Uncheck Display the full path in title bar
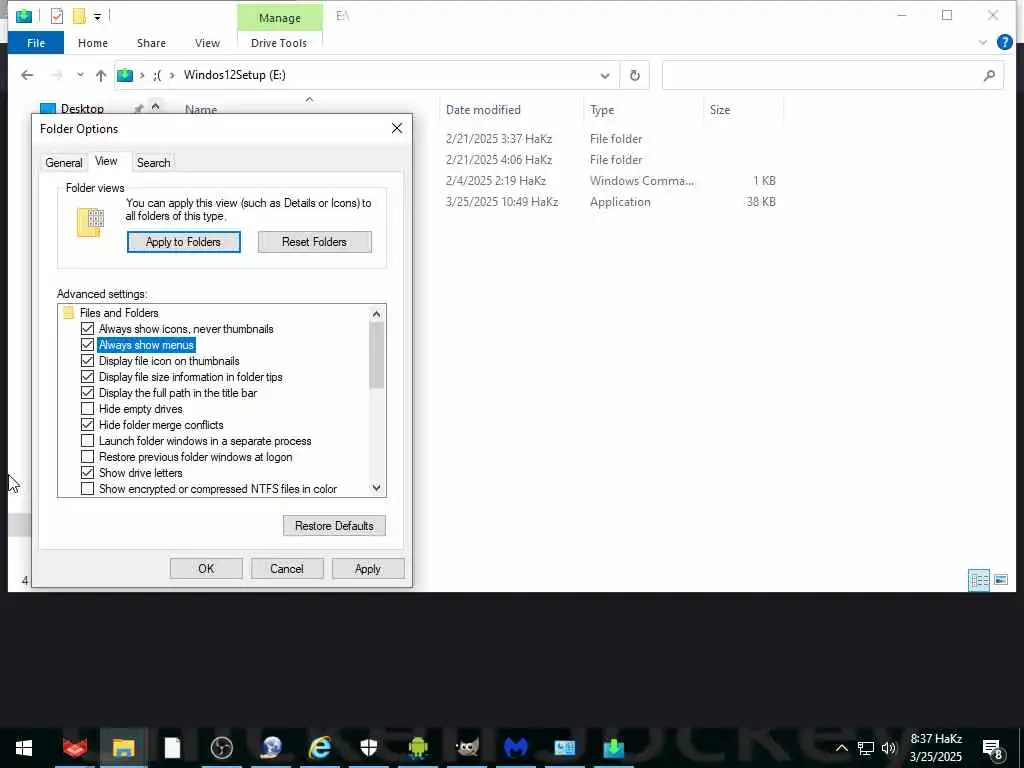This screenshot has height=768, width=1024. click(88, 392)
